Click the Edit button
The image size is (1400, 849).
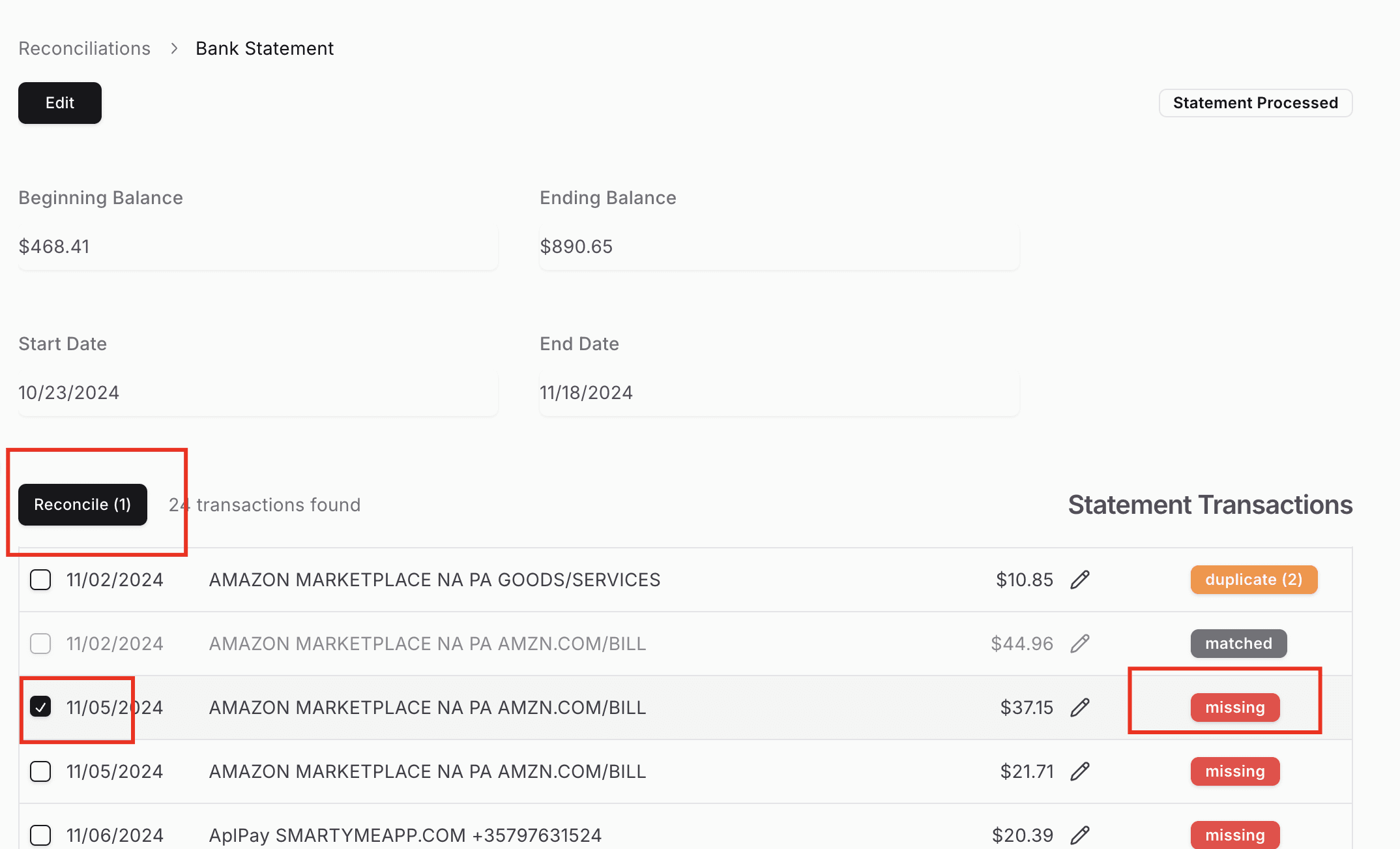59,102
